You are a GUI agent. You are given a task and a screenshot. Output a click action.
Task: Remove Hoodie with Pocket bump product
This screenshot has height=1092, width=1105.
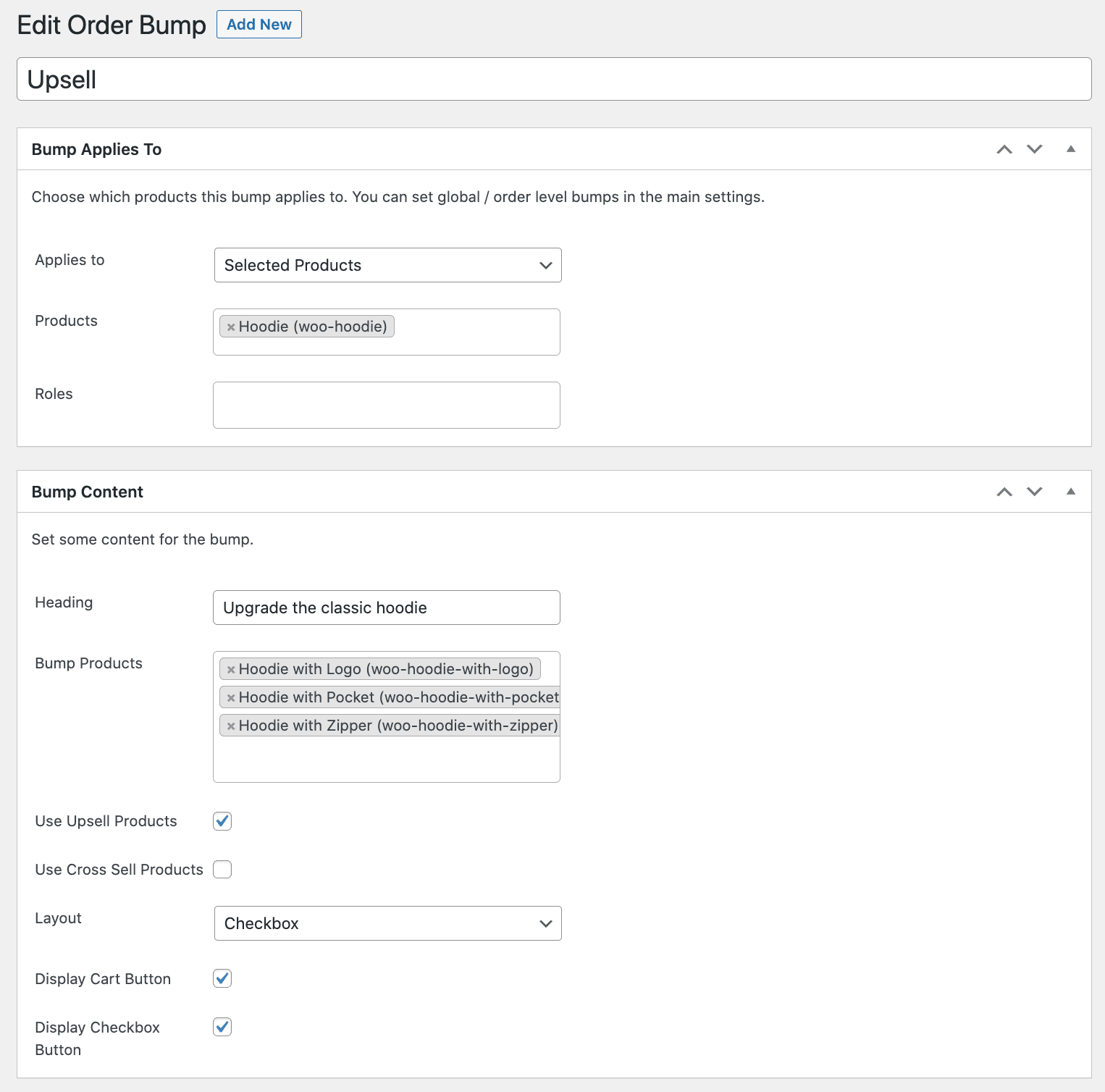231,698
